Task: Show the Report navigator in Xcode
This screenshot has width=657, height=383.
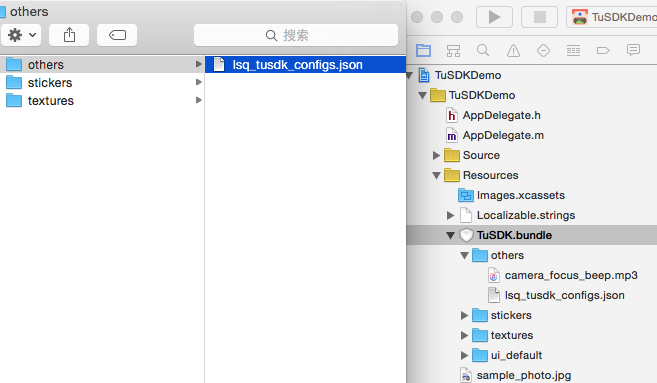Action: (633, 50)
